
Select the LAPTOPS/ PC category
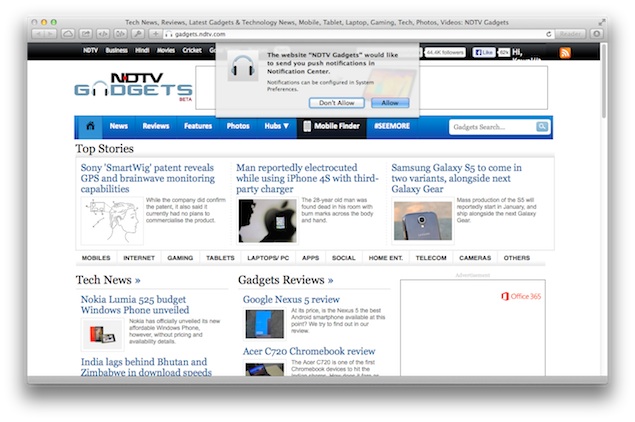pyautogui.click(x=268, y=258)
